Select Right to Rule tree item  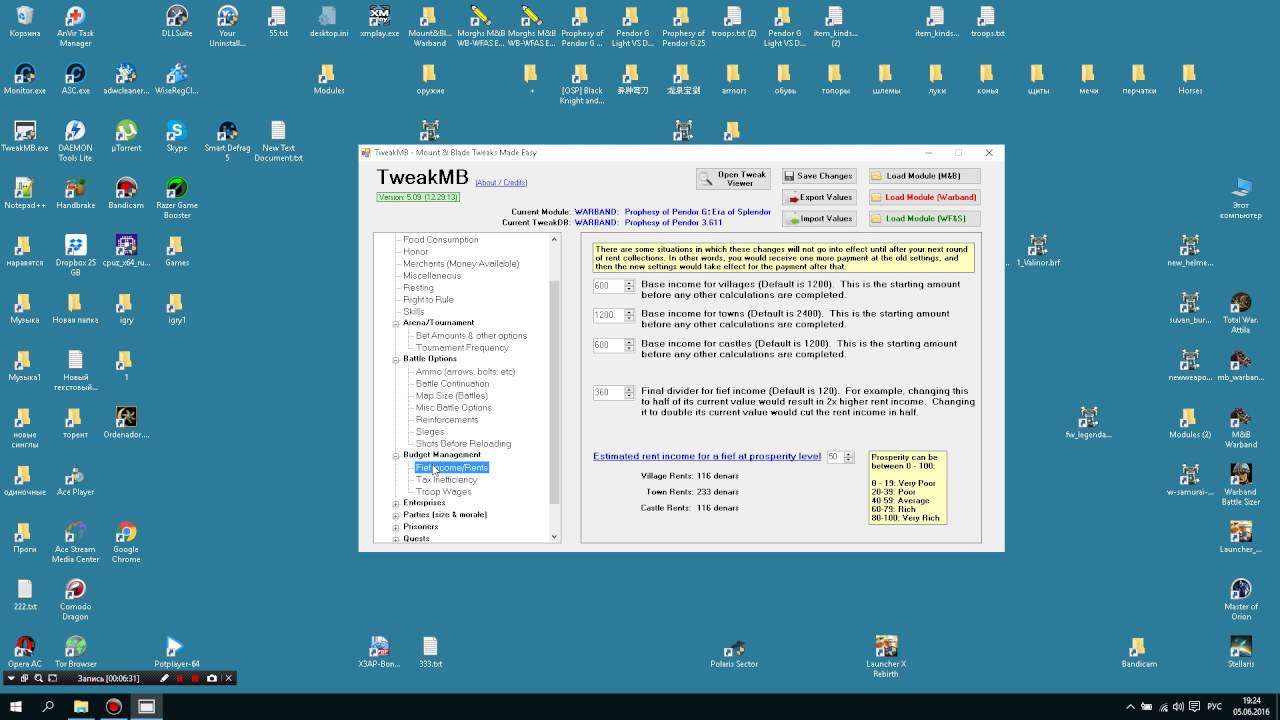(x=428, y=300)
